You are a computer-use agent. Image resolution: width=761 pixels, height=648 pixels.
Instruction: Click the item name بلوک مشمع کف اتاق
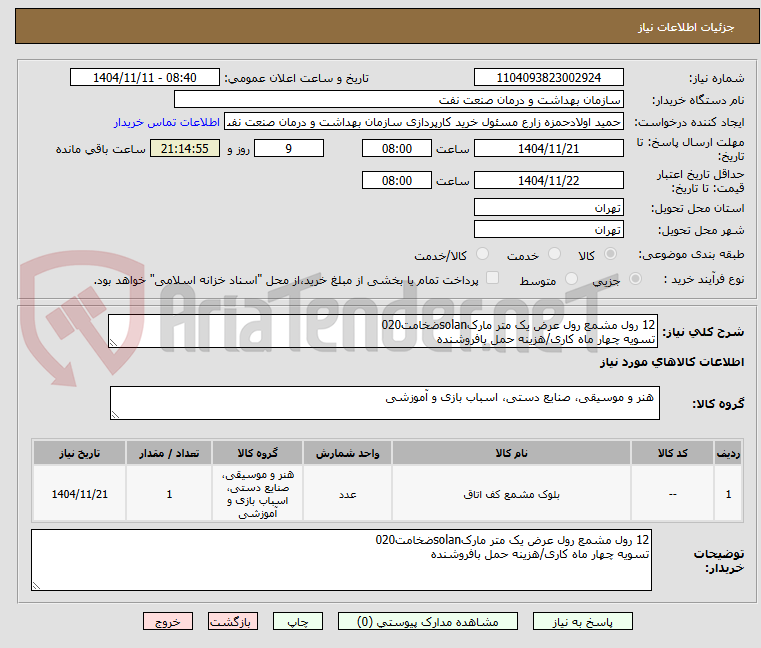[512, 494]
